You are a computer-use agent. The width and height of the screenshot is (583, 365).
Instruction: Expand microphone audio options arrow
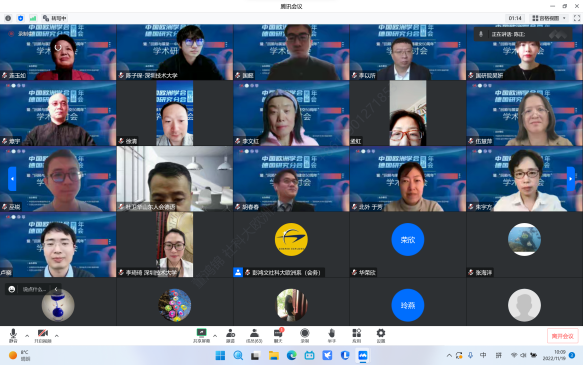click(27, 336)
